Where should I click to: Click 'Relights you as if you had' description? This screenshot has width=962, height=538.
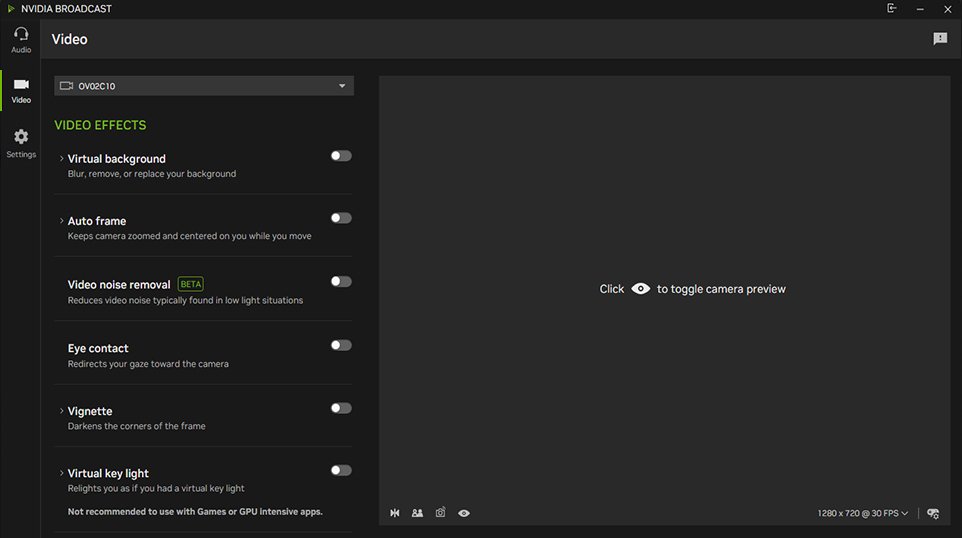(x=156, y=488)
